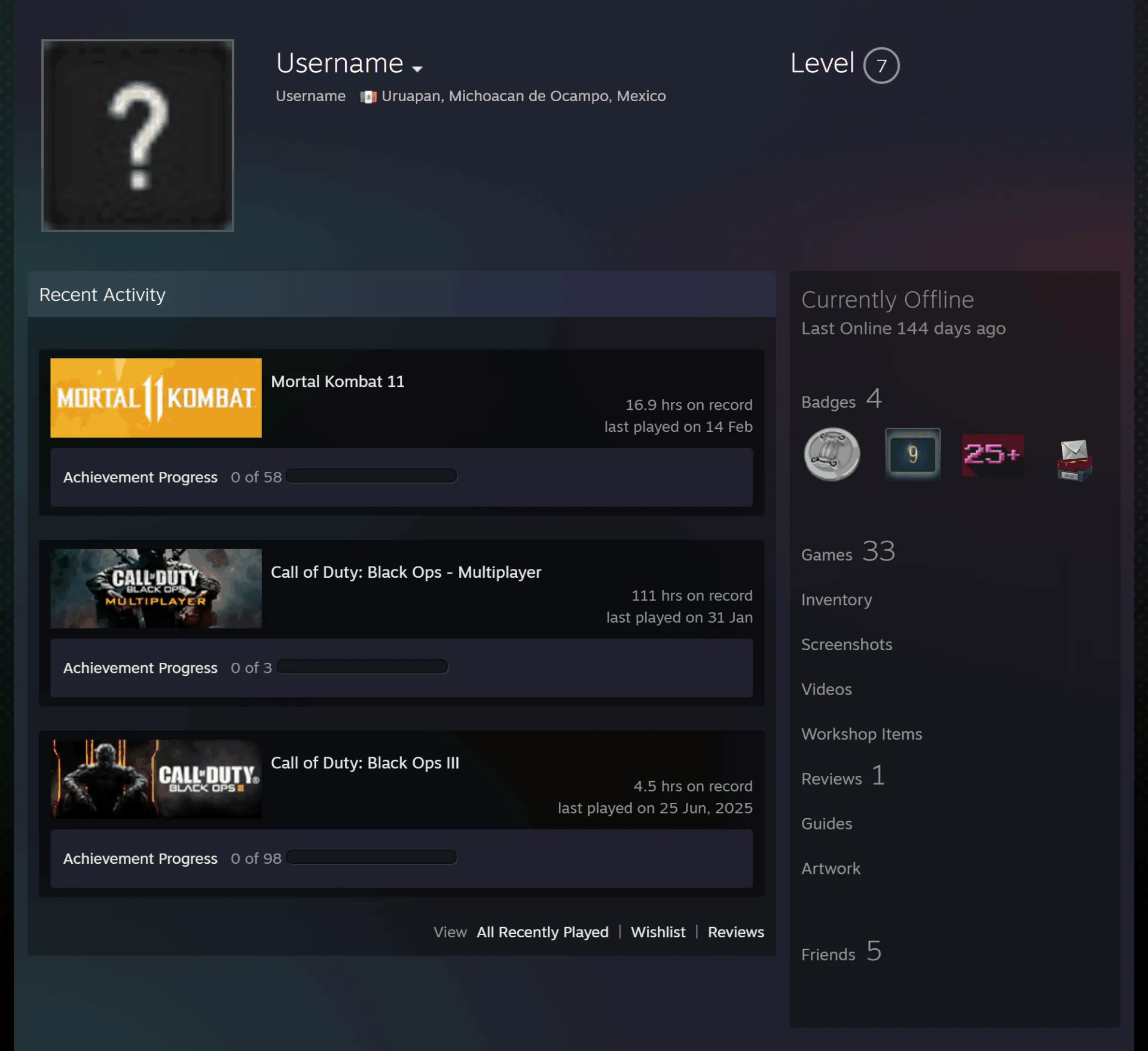Image resolution: width=1148 pixels, height=1051 pixels.
Task: Click the years of service badge showing 9
Action: [x=912, y=454]
